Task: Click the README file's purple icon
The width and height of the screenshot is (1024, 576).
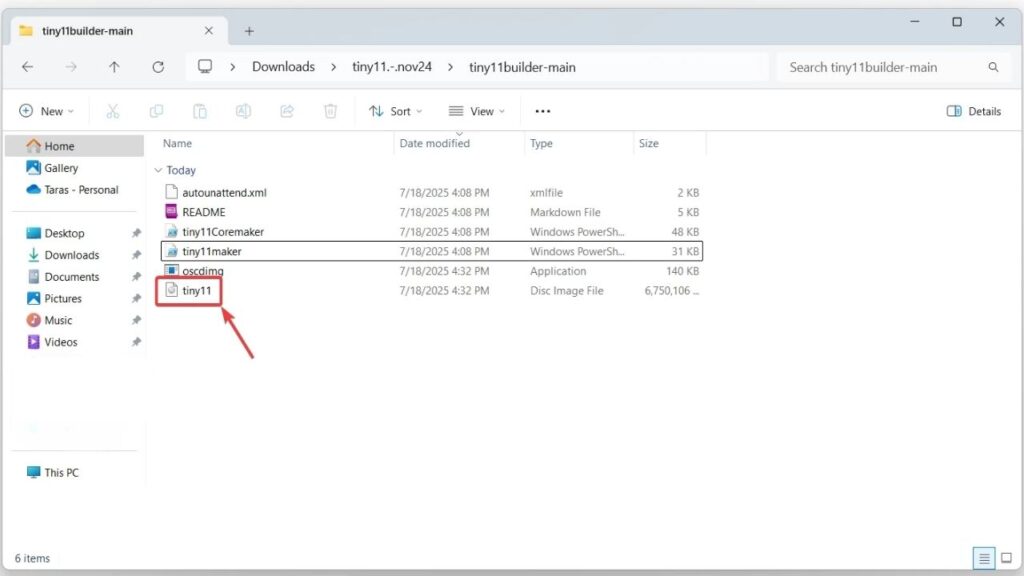Action: pos(171,212)
